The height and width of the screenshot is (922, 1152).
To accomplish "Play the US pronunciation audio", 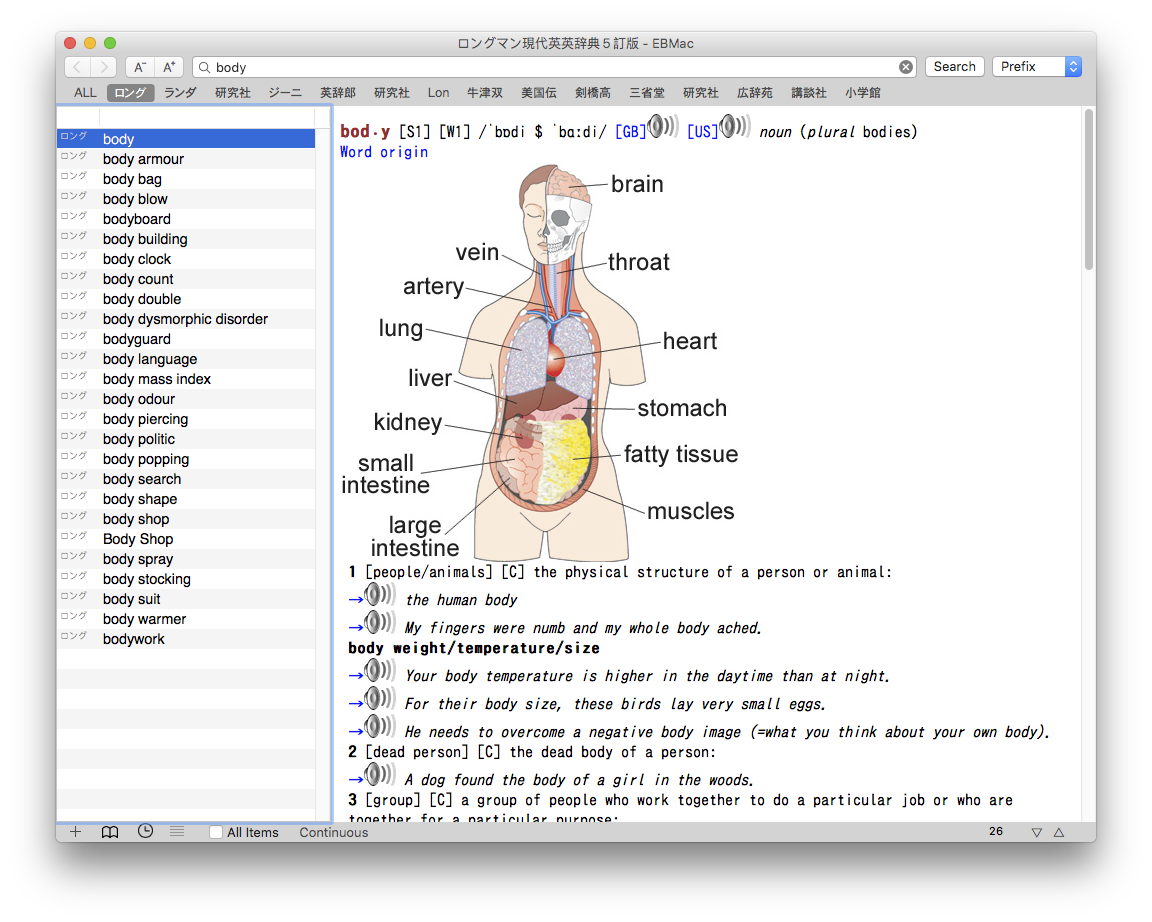I will point(735,126).
